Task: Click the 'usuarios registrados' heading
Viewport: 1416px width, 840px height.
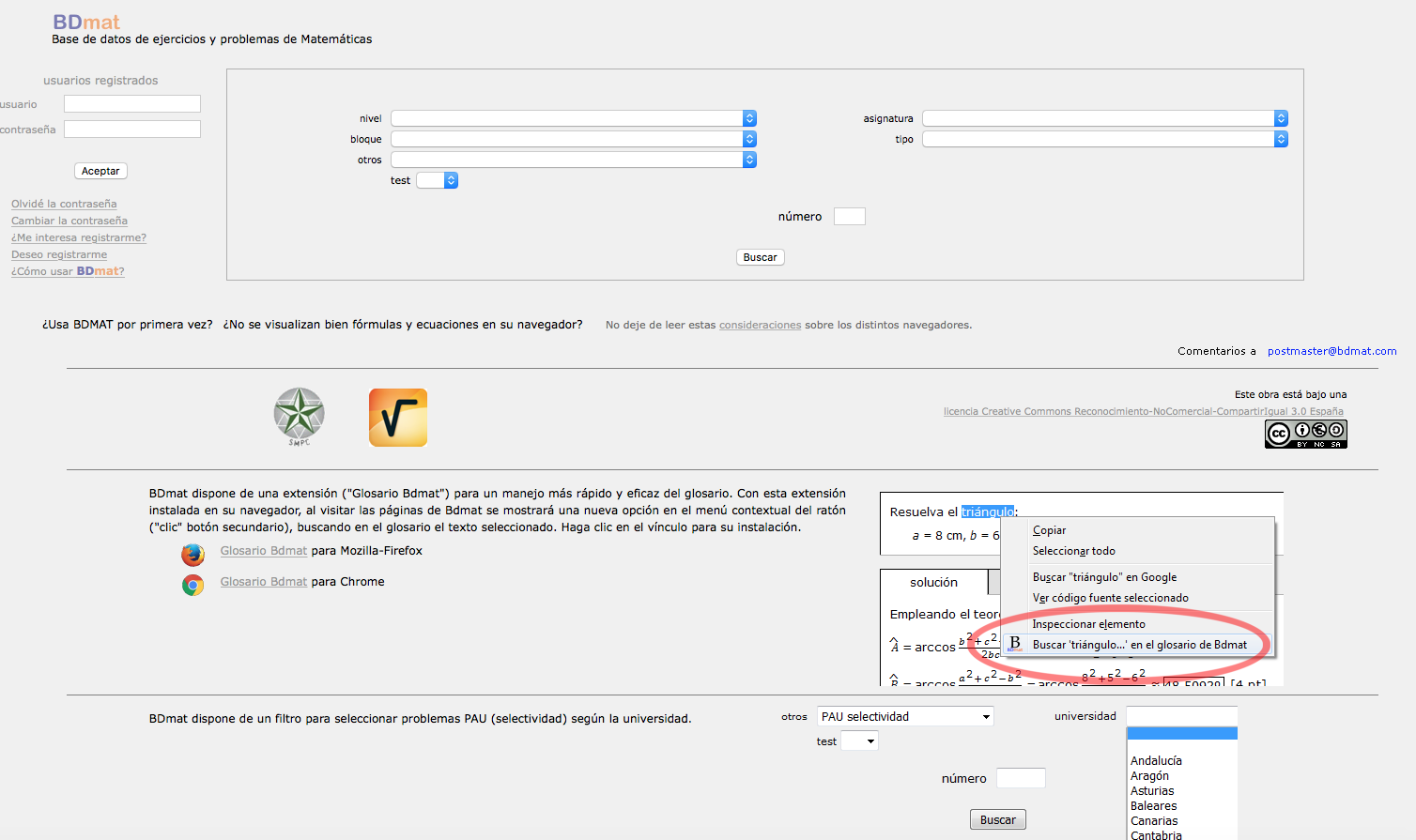Action: [x=100, y=81]
